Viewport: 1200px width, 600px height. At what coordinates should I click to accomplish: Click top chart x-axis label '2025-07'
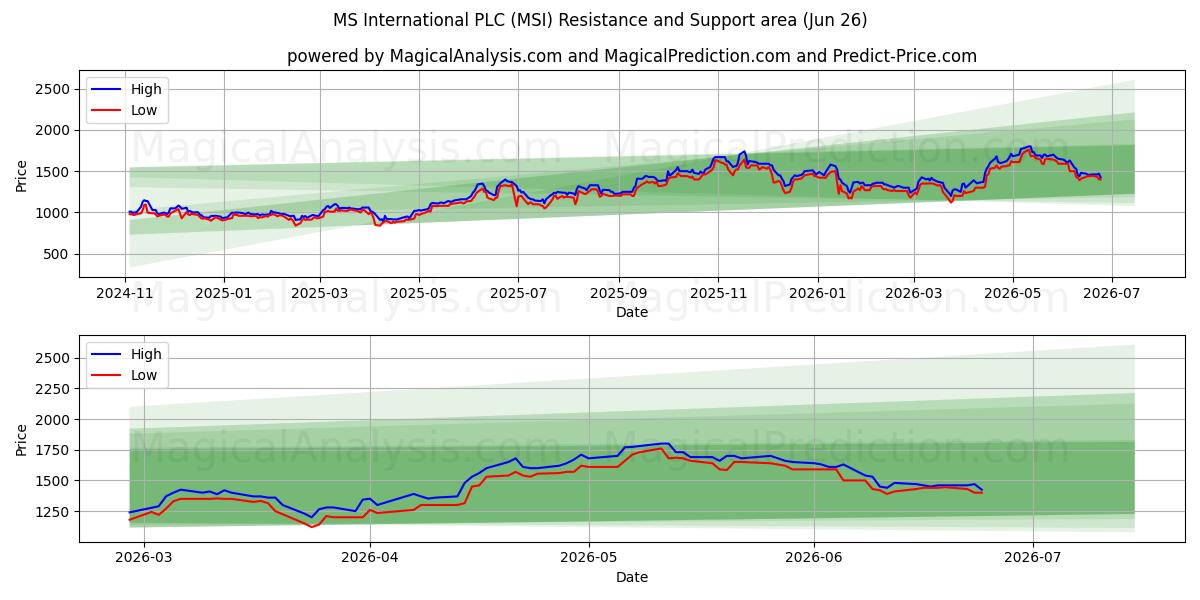[x=517, y=295]
